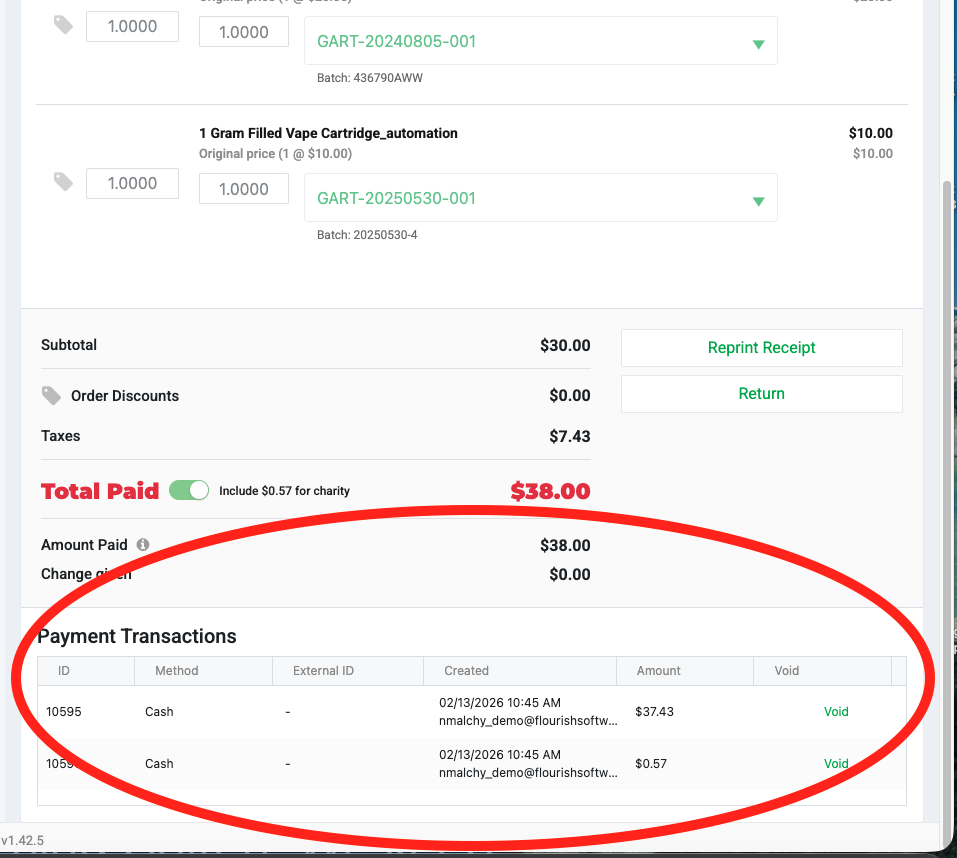The image size is (957, 858).
Task: Click the tag icon beside the vape cartridge quantity
Action: (62, 182)
